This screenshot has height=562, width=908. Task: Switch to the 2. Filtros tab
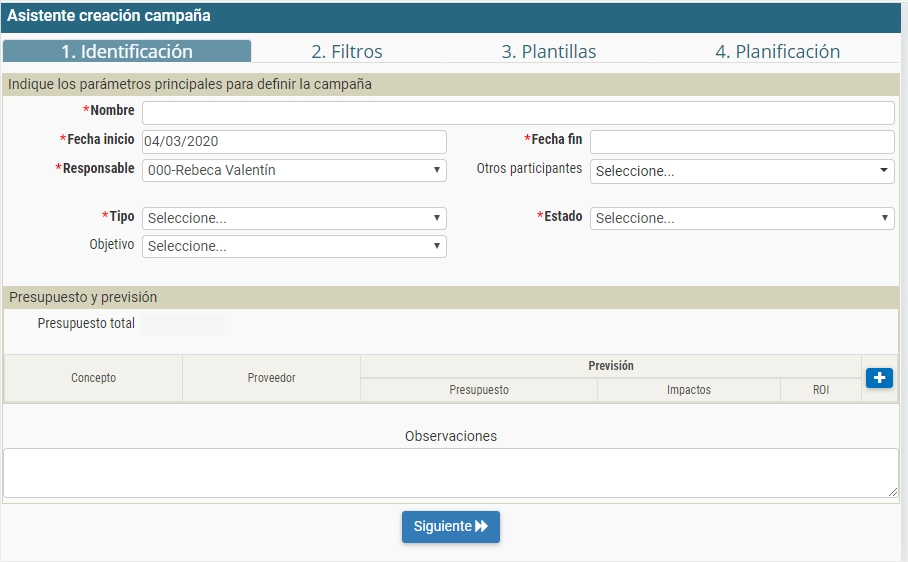pyautogui.click(x=346, y=52)
